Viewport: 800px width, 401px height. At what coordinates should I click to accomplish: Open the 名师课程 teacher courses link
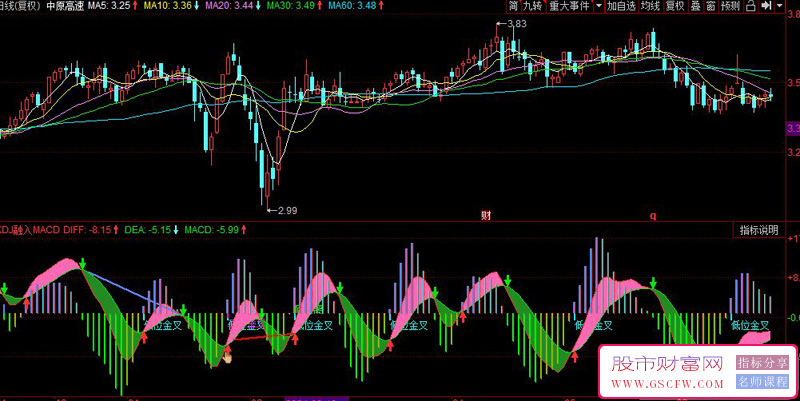pyautogui.click(x=762, y=382)
